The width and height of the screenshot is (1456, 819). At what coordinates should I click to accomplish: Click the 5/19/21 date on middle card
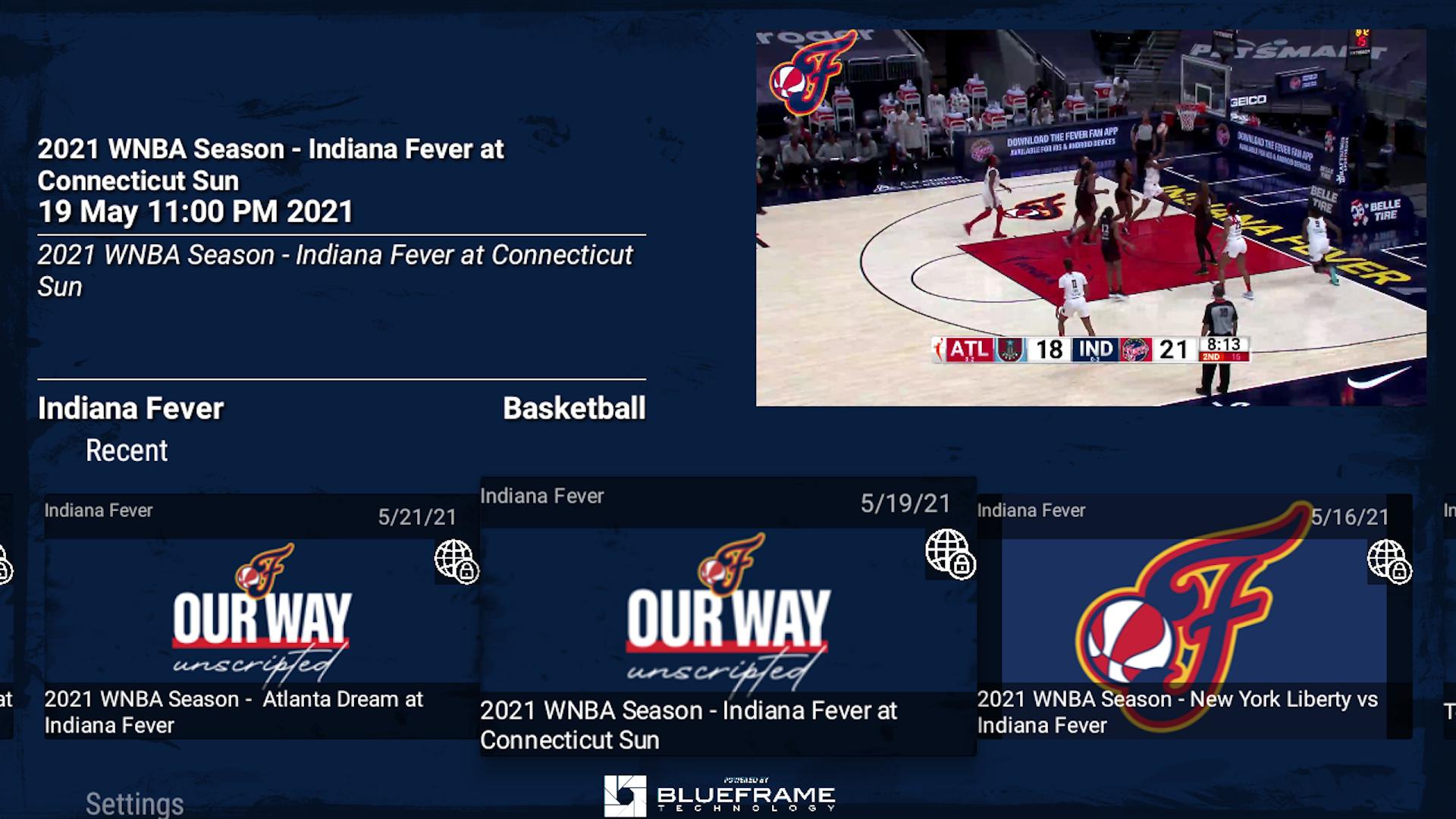[905, 504]
